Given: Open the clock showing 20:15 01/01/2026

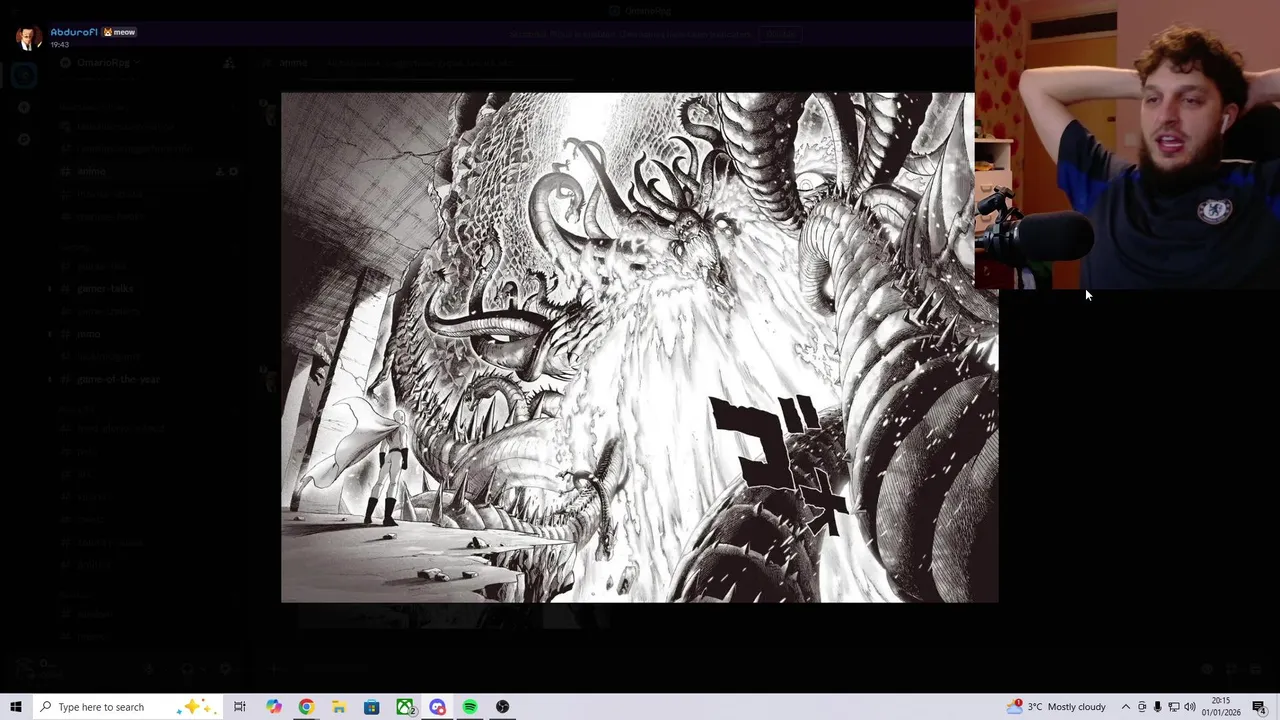Looking at the screenshot, I should pos(1221,707).
